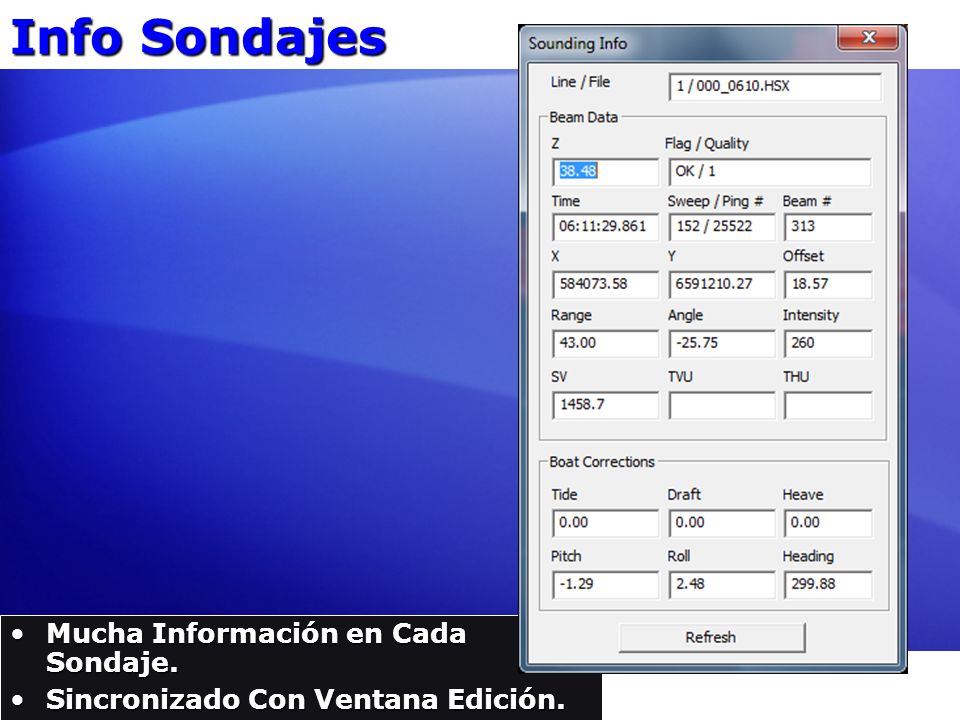The image size is (960, 720).
Task: Click the Pitch field -1.29
Action: pos(605,584)
